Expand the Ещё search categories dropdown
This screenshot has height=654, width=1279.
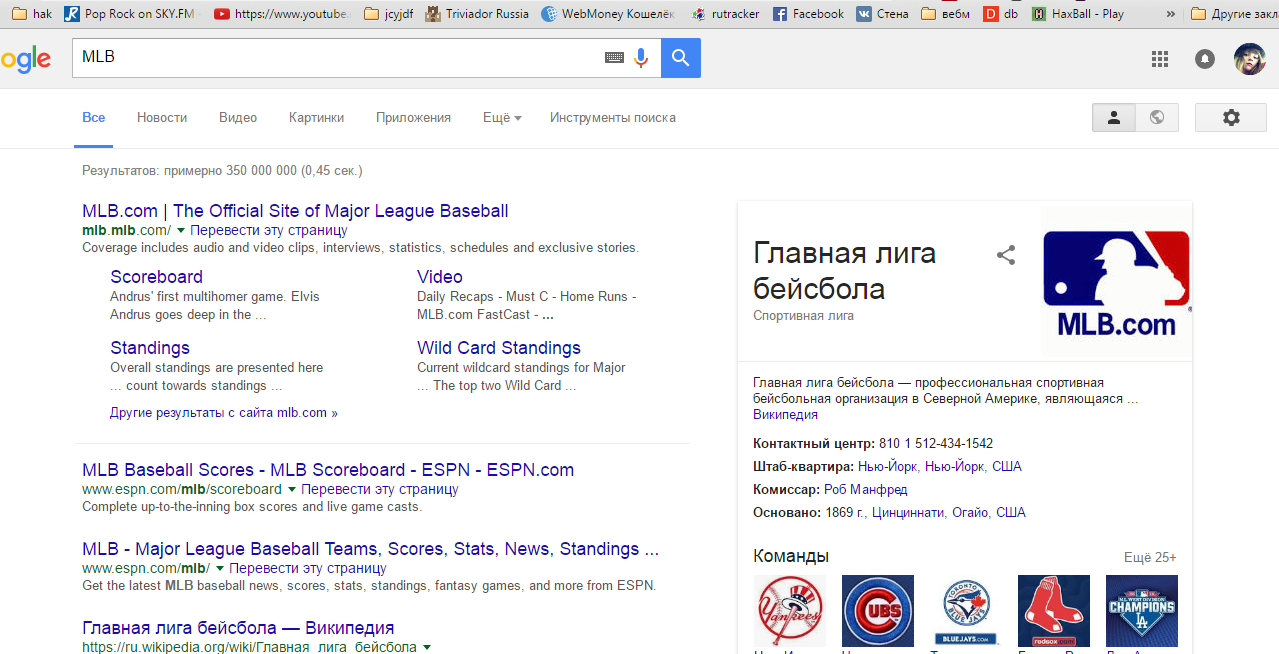[502, 118]
